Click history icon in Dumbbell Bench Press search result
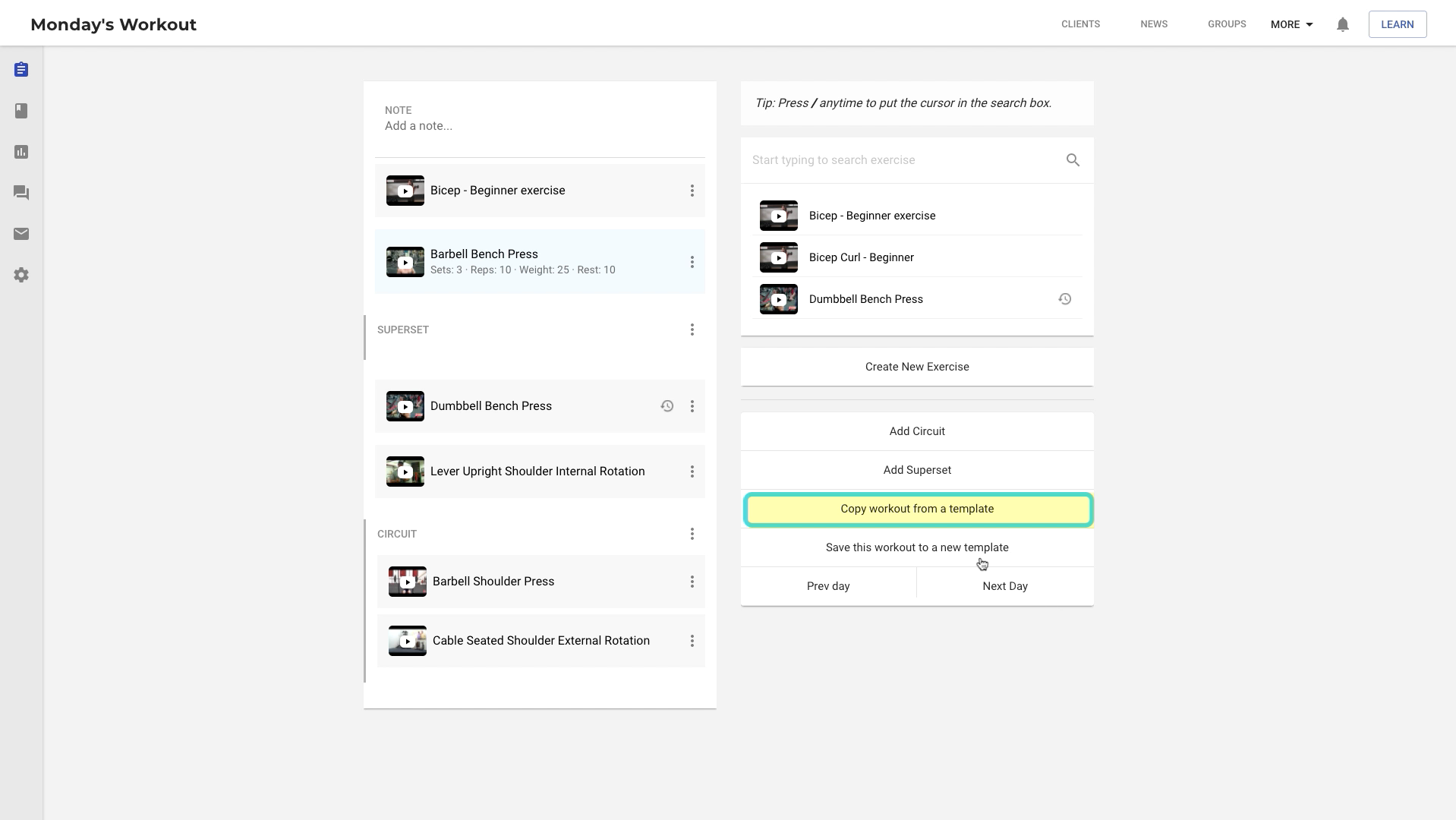Image resolution: width=1456 pixels, height=820 pixels. tap(1064, 299)
